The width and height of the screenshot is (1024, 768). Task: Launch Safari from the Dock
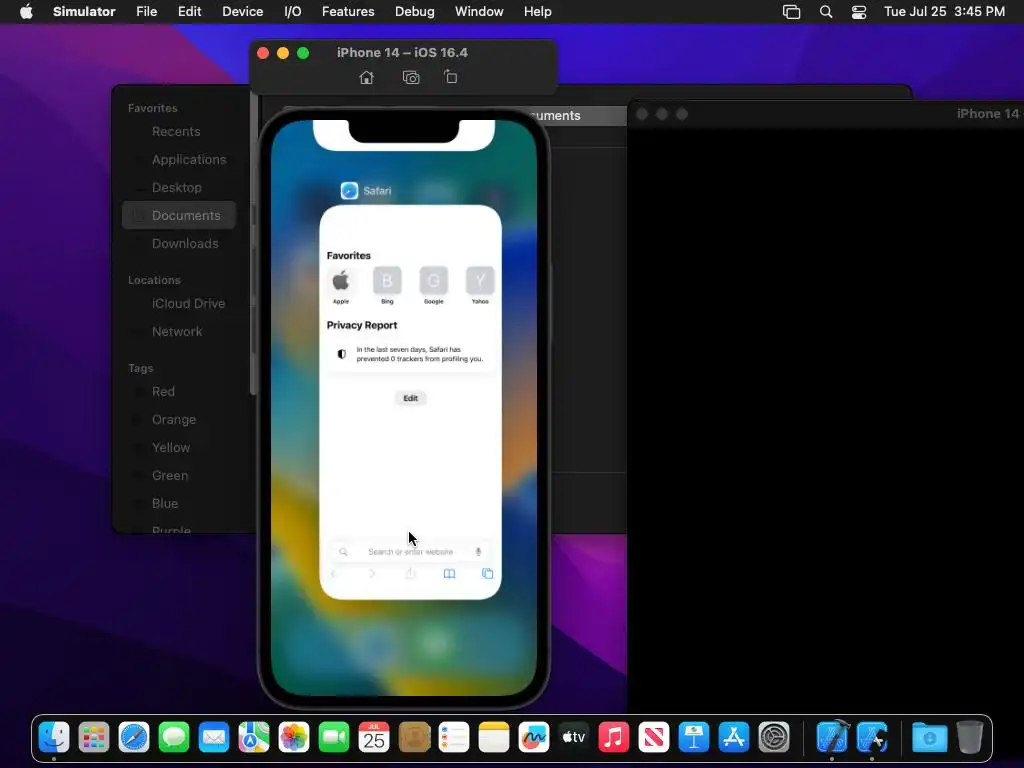pyautogui.click(x=134, y=738)
